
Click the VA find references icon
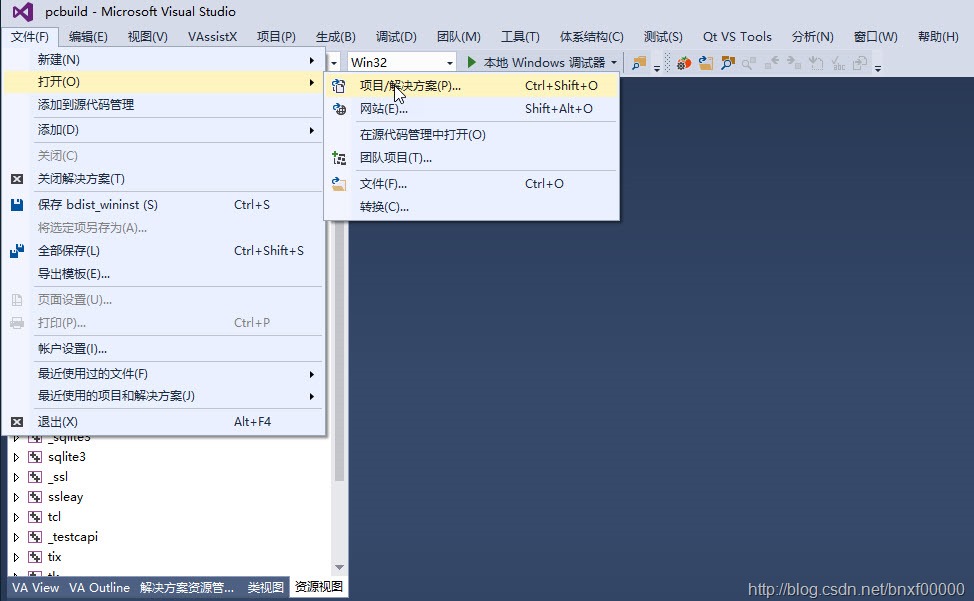[749, 63]
